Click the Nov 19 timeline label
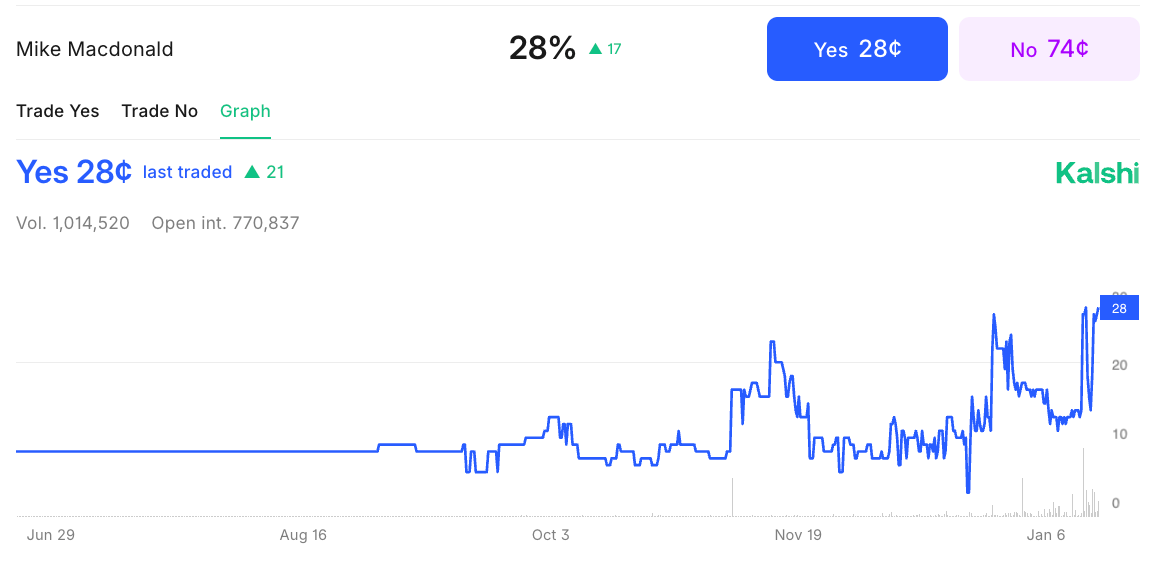 click(x=798, y=535)
